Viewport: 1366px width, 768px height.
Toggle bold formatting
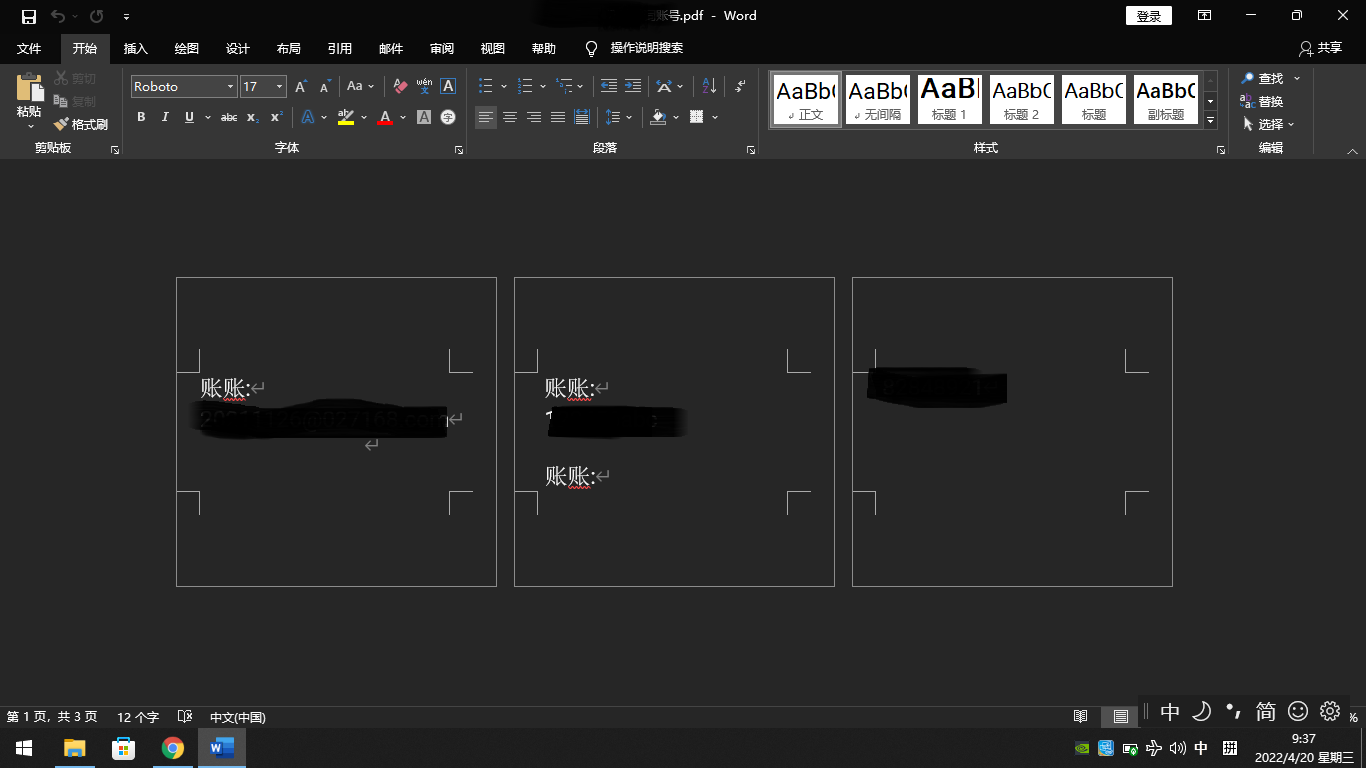click(x=141, y=117)
